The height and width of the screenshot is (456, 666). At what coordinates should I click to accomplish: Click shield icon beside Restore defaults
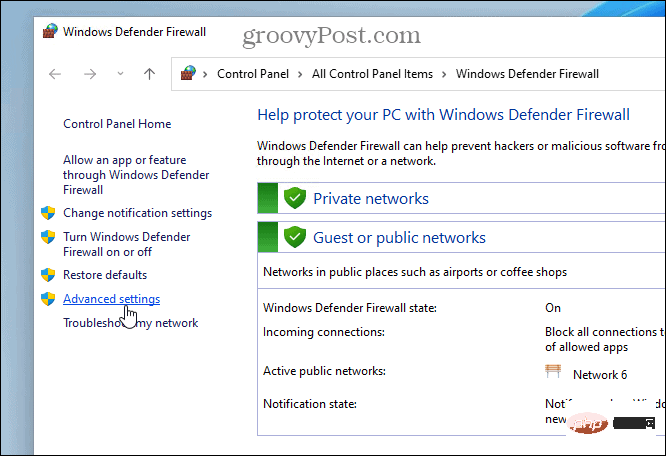(x=48, y=275)
